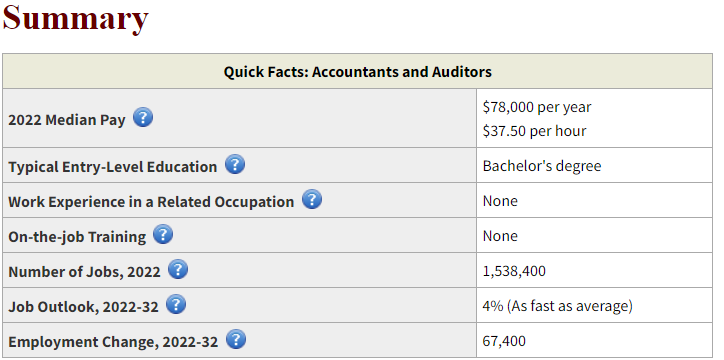Viewport: 724px width, 360px height.
Task: Click the 1,538,400 jobs value
Action: (514, 271)
